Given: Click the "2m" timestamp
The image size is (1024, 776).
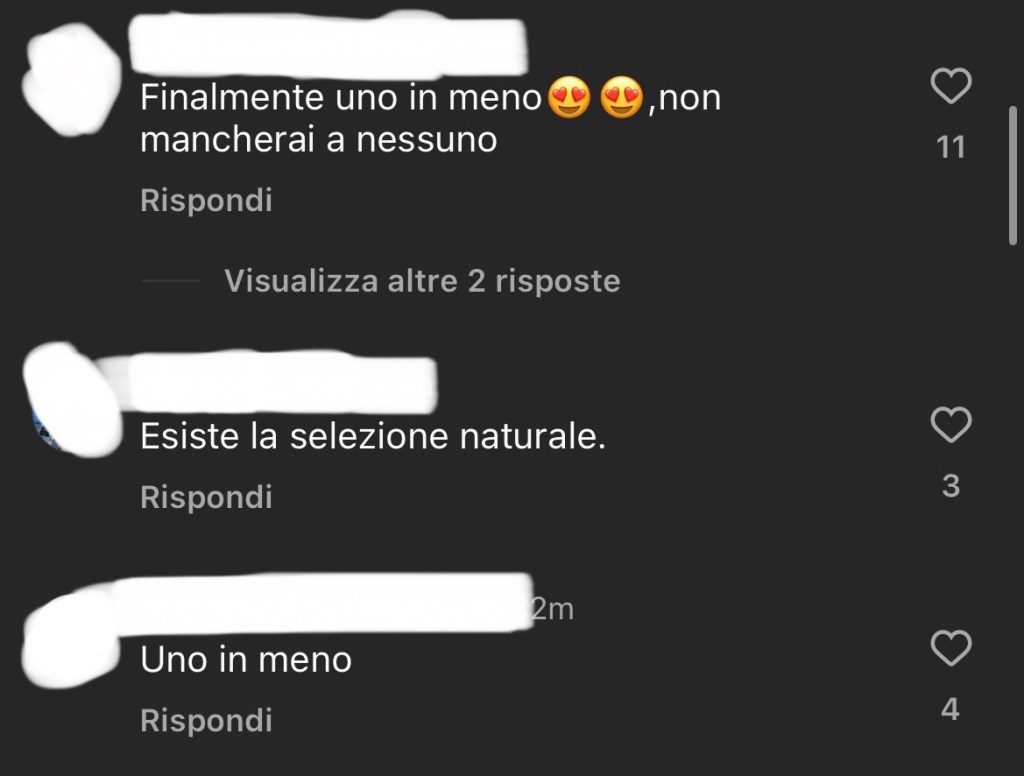Looking at the screenshot, I should click(x=552, y=609).
